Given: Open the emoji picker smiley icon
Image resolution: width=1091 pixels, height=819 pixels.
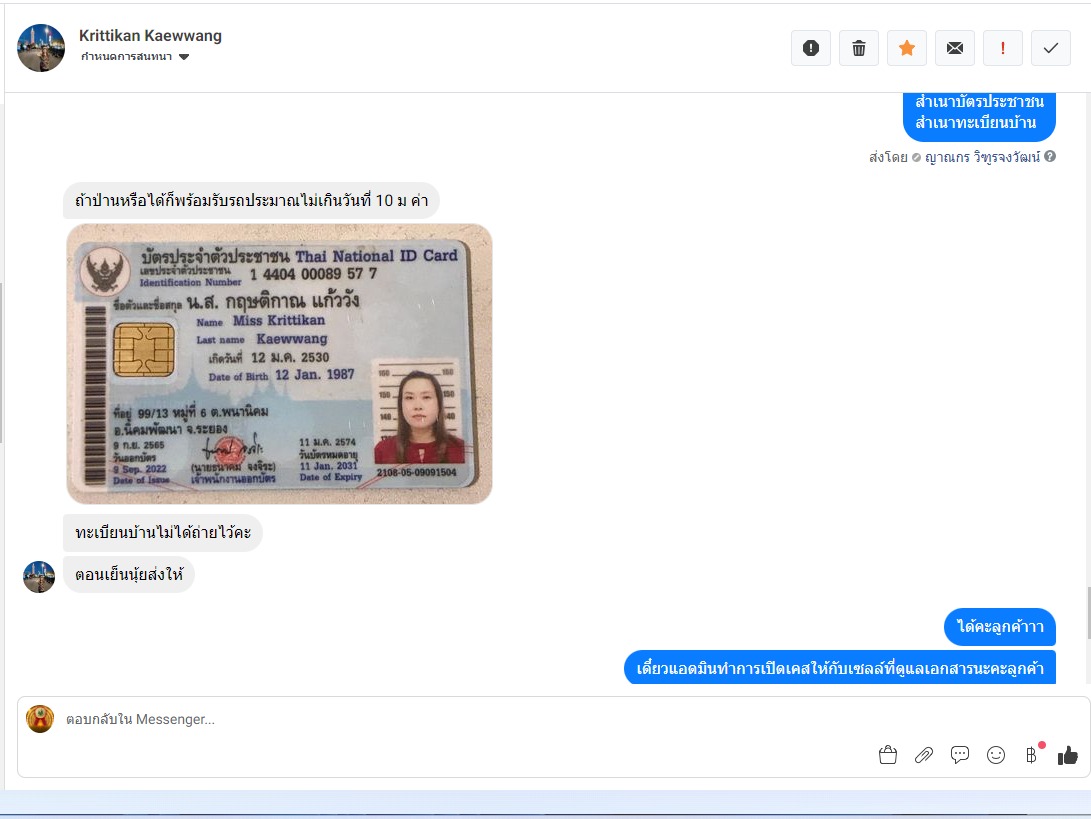Looking at the screenshot, I should coord(996,755).
